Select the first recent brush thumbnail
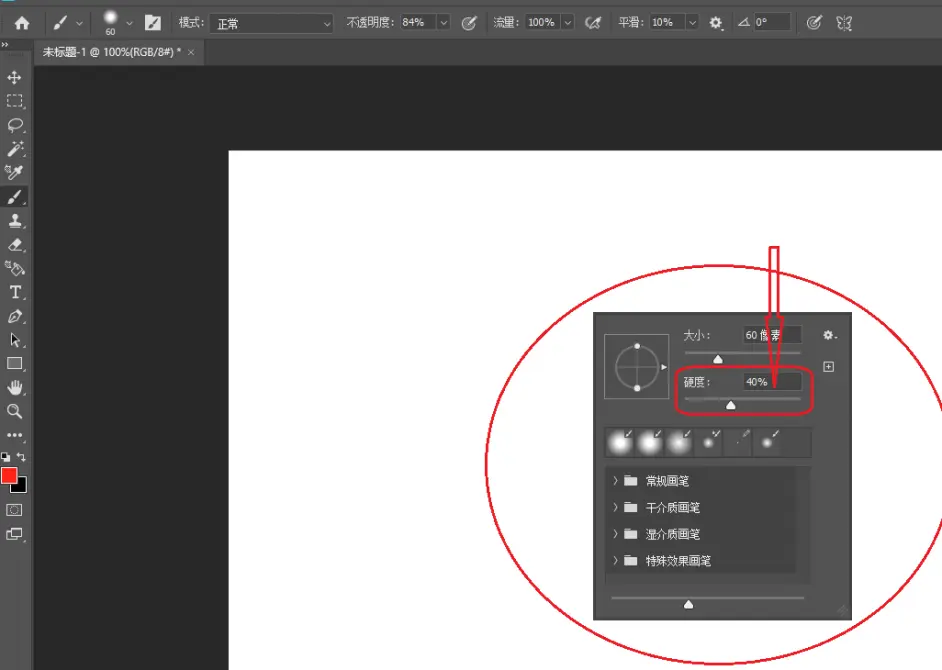The image size is (942, 670). (620, 442)
